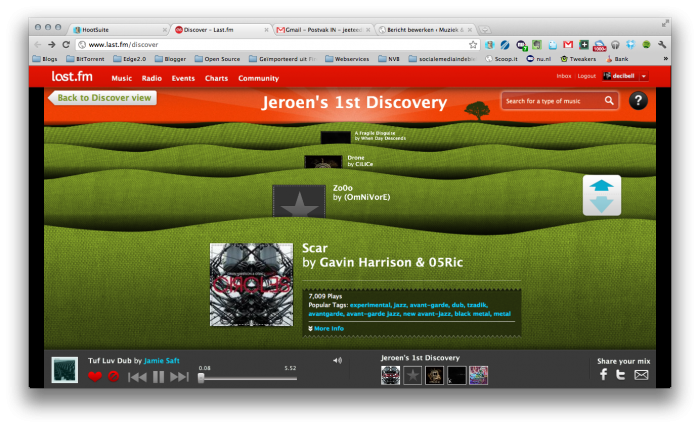Skip to the next track
This screenshot has height=428, width=700.
179,377
